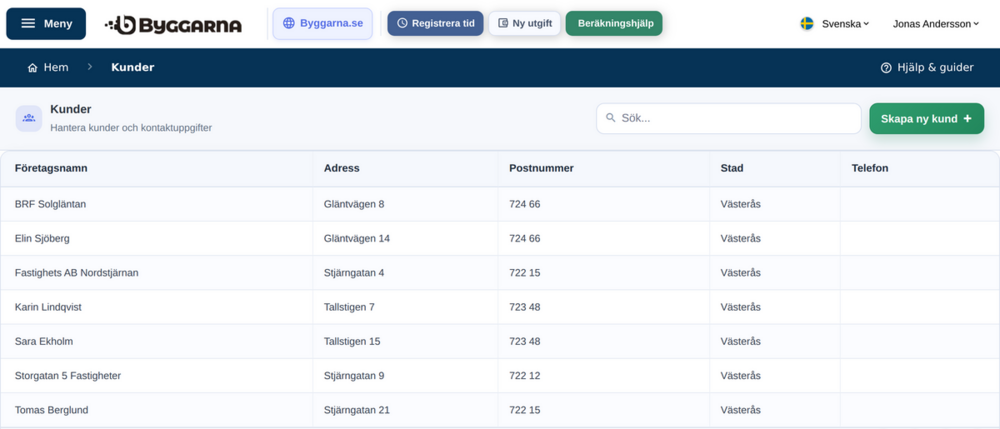Click postal code 722 12

[525, 376]
